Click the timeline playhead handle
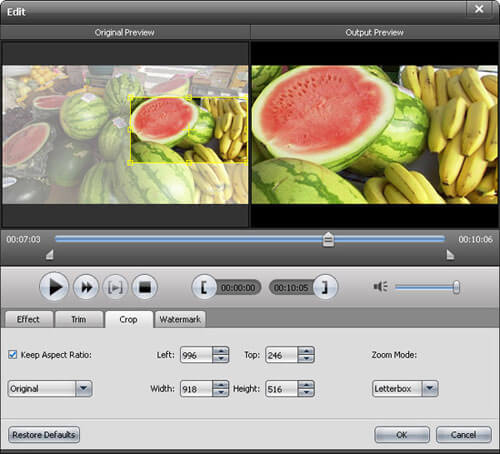The height and width of the screenshot is (454, 500). (328, 240)
